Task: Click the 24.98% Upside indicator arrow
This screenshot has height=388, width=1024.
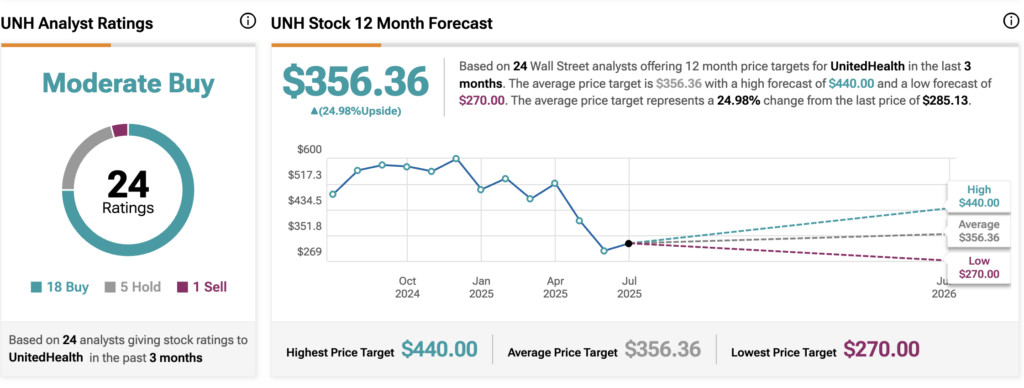Action: [313, 111]
